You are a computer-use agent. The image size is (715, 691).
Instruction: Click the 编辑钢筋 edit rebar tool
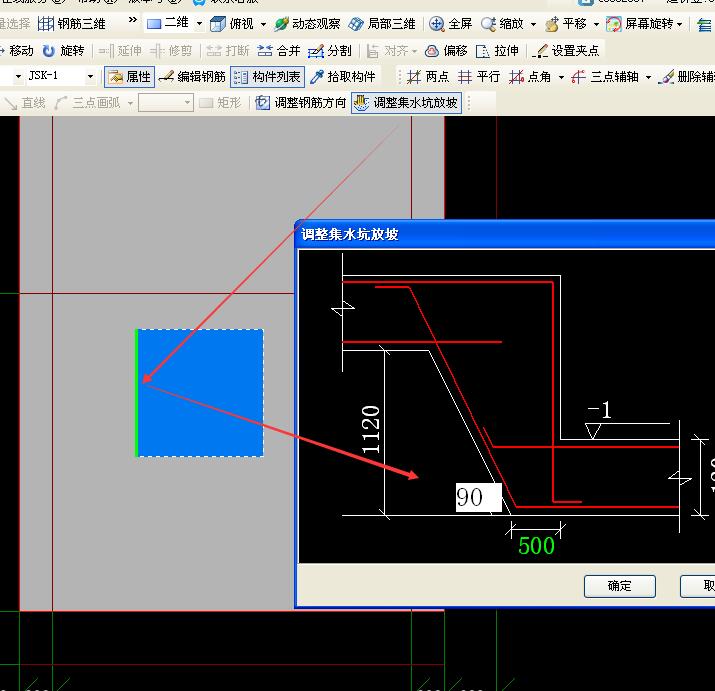[x=192, y=77]
